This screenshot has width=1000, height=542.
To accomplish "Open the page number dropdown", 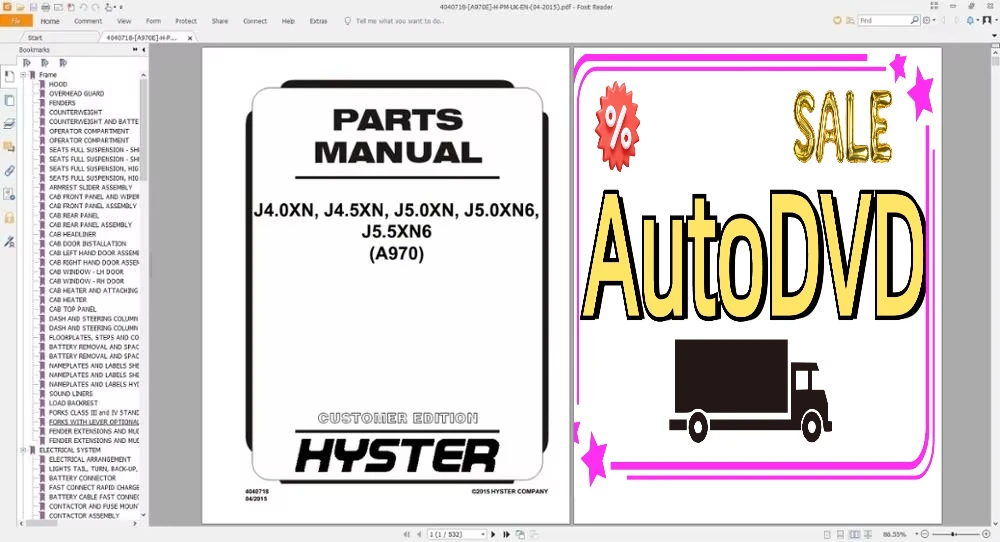I will 483,534.
